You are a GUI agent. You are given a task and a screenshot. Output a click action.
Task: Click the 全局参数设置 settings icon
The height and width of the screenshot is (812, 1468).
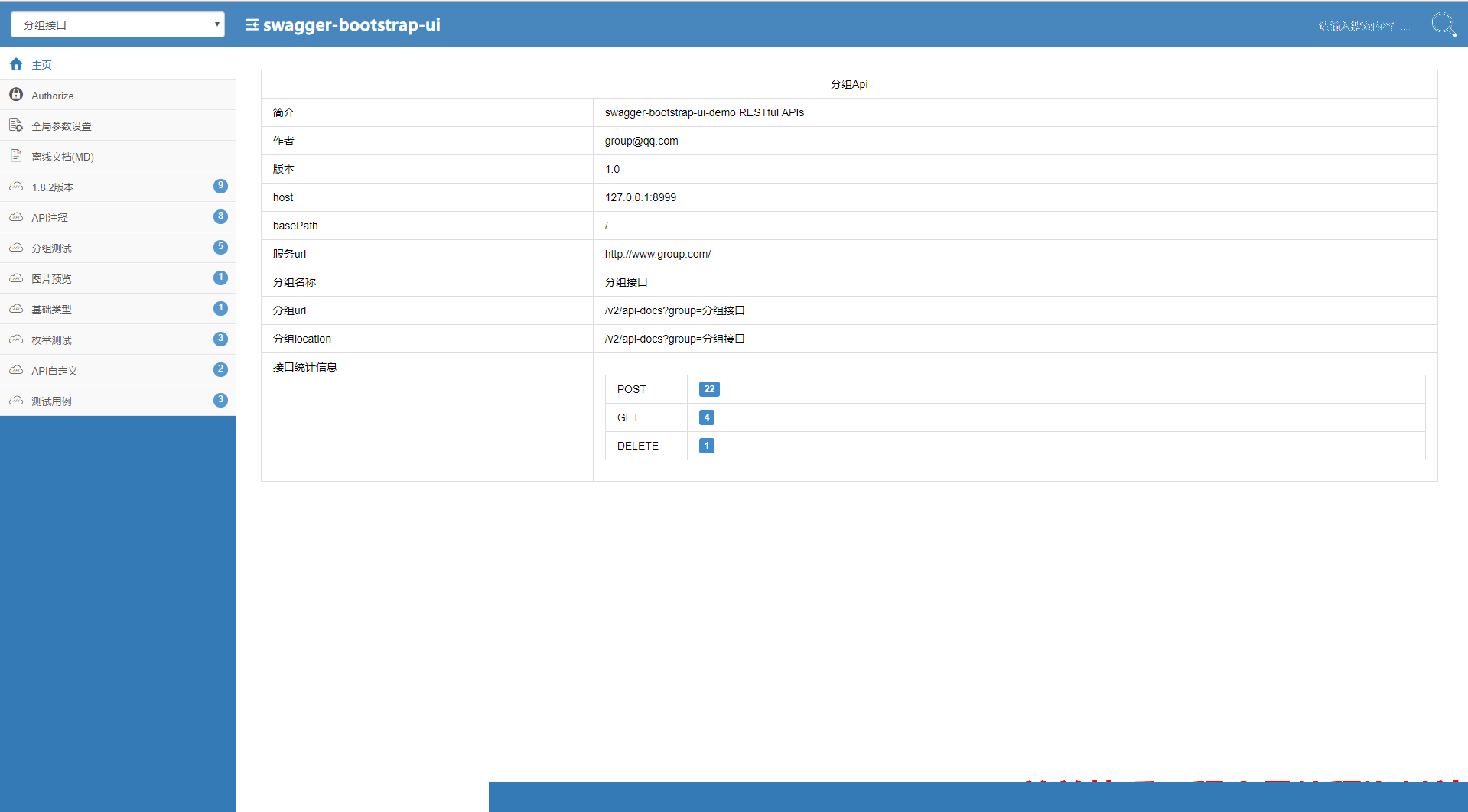click(x=16, y=125)
